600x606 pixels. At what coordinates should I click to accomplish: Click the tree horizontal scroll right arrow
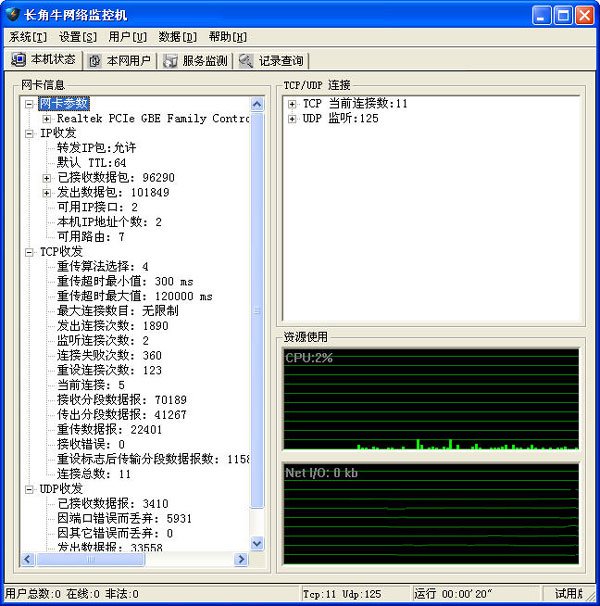(241, 559)
